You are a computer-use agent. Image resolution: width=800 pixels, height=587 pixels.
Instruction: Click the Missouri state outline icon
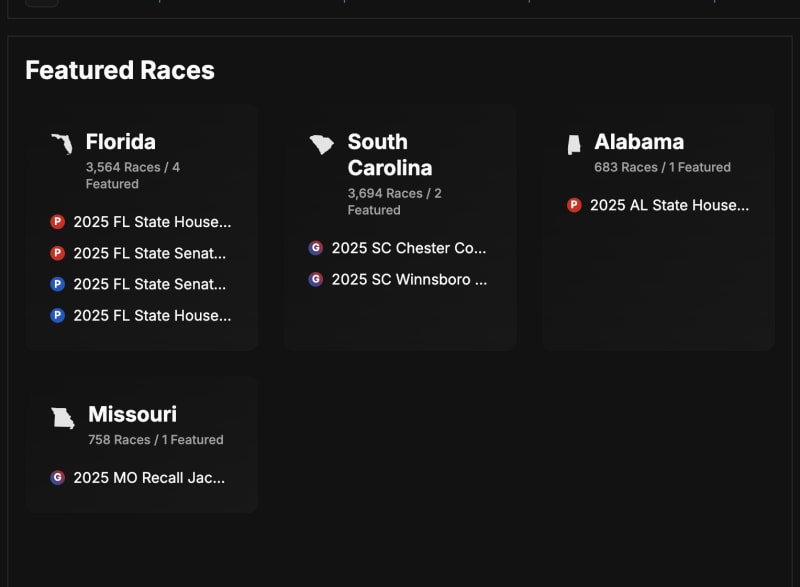63,418
